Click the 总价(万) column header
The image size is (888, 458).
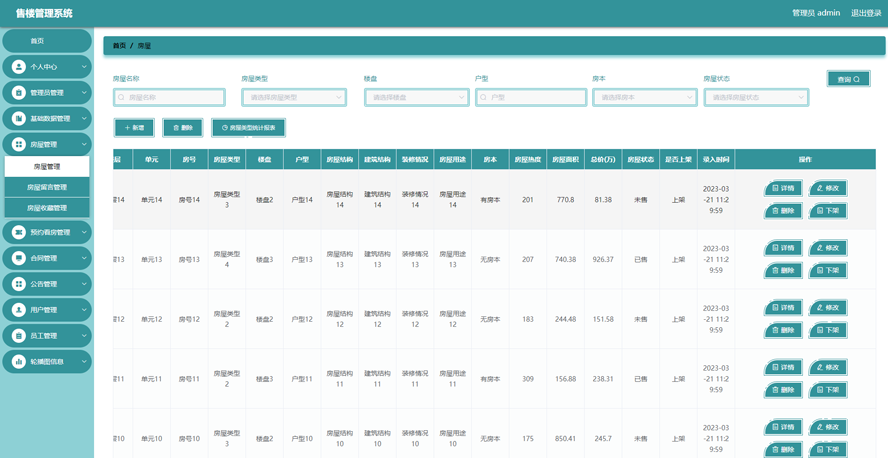(603, 160)
